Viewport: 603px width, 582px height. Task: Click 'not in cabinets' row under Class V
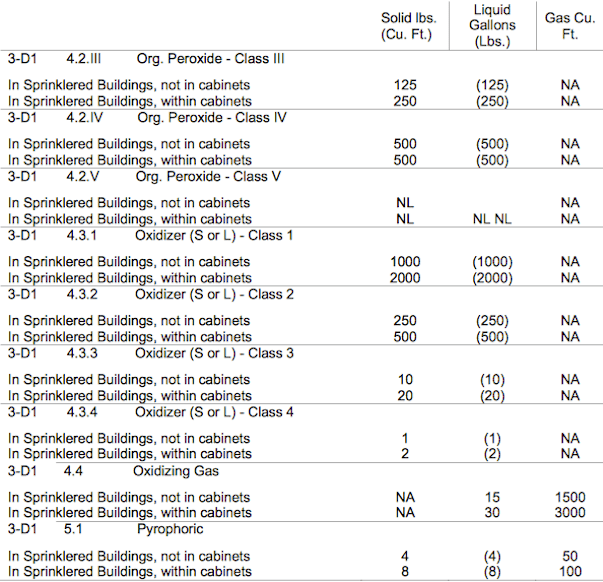[x=302, y=203]
